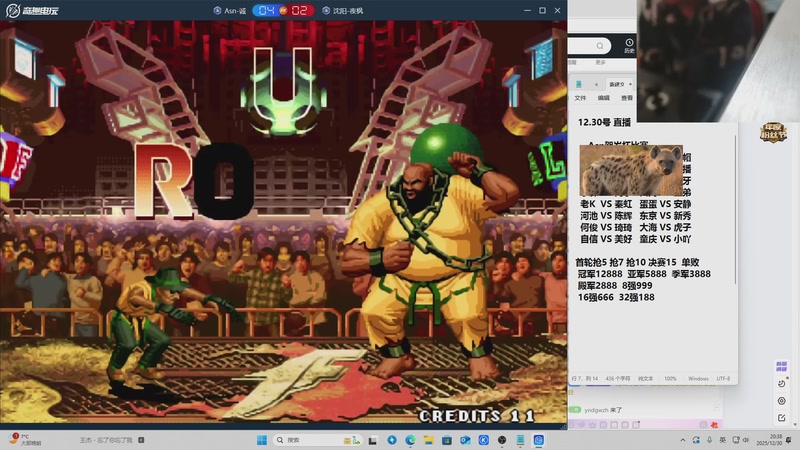Open the 查看 menu in Notepad
This screenshot has width=800, height=450.
(x=627, y=98)
